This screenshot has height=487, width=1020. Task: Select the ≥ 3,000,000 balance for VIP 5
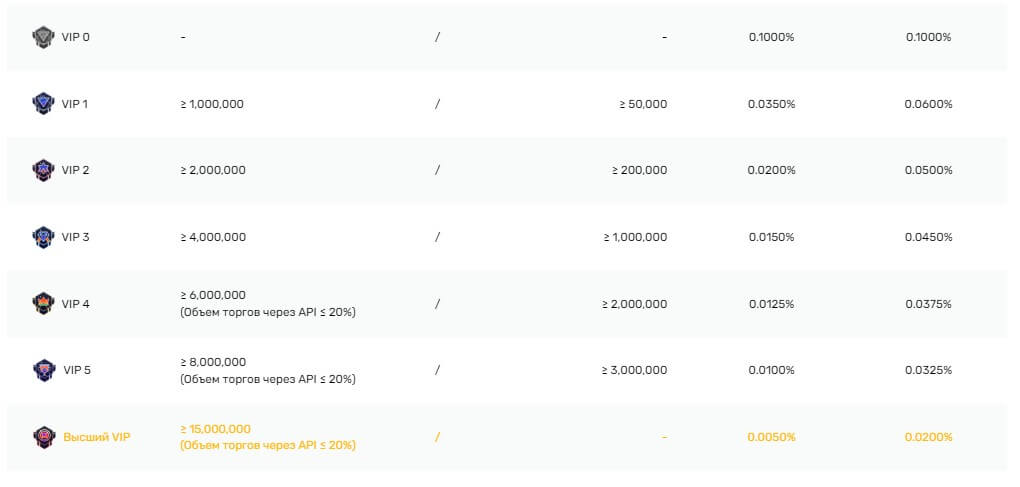click(634, 370)
